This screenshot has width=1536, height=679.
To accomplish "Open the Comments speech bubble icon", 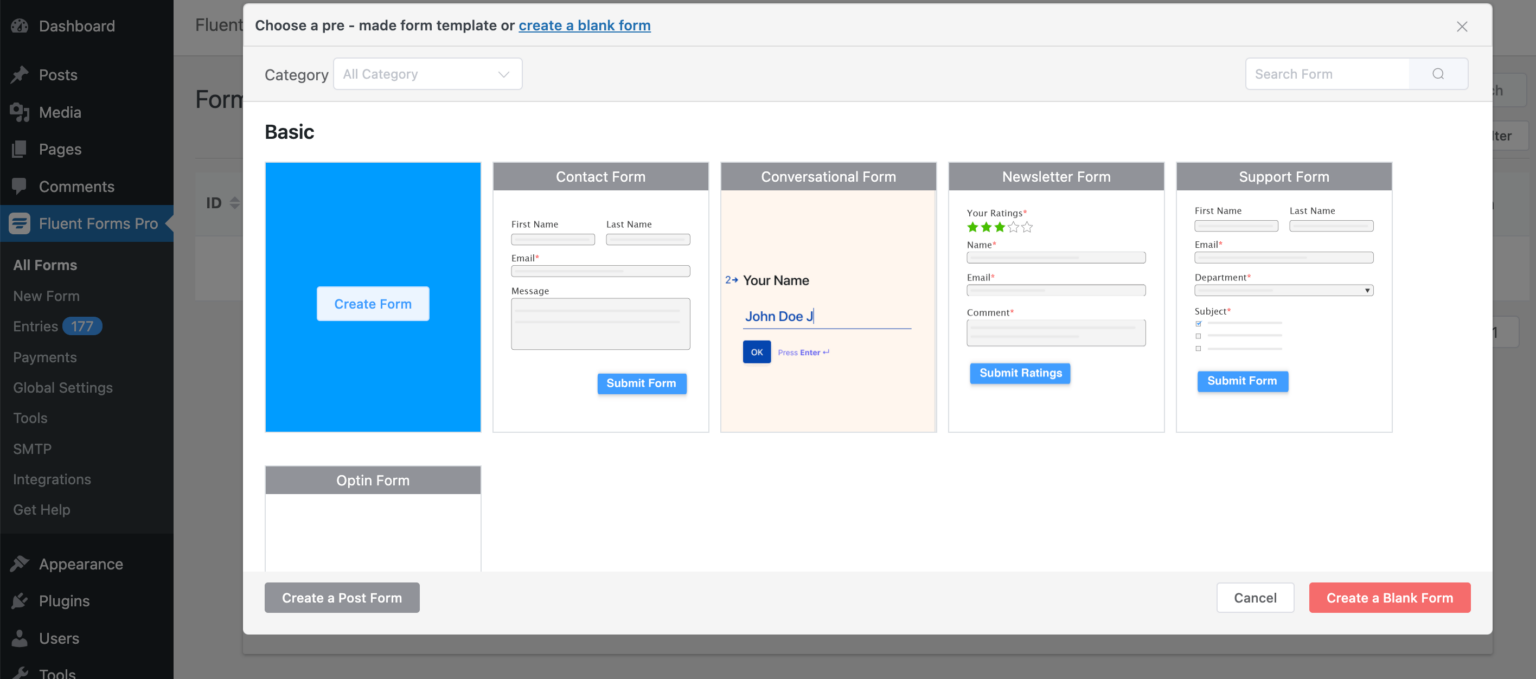I will [x=22, y=186].
